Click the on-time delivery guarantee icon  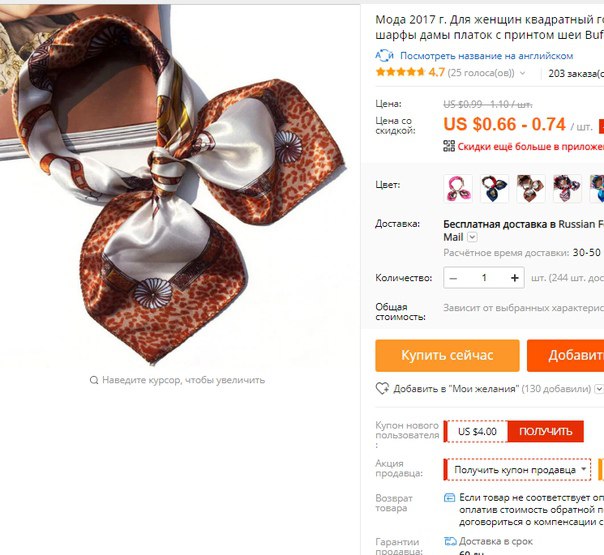450,542
